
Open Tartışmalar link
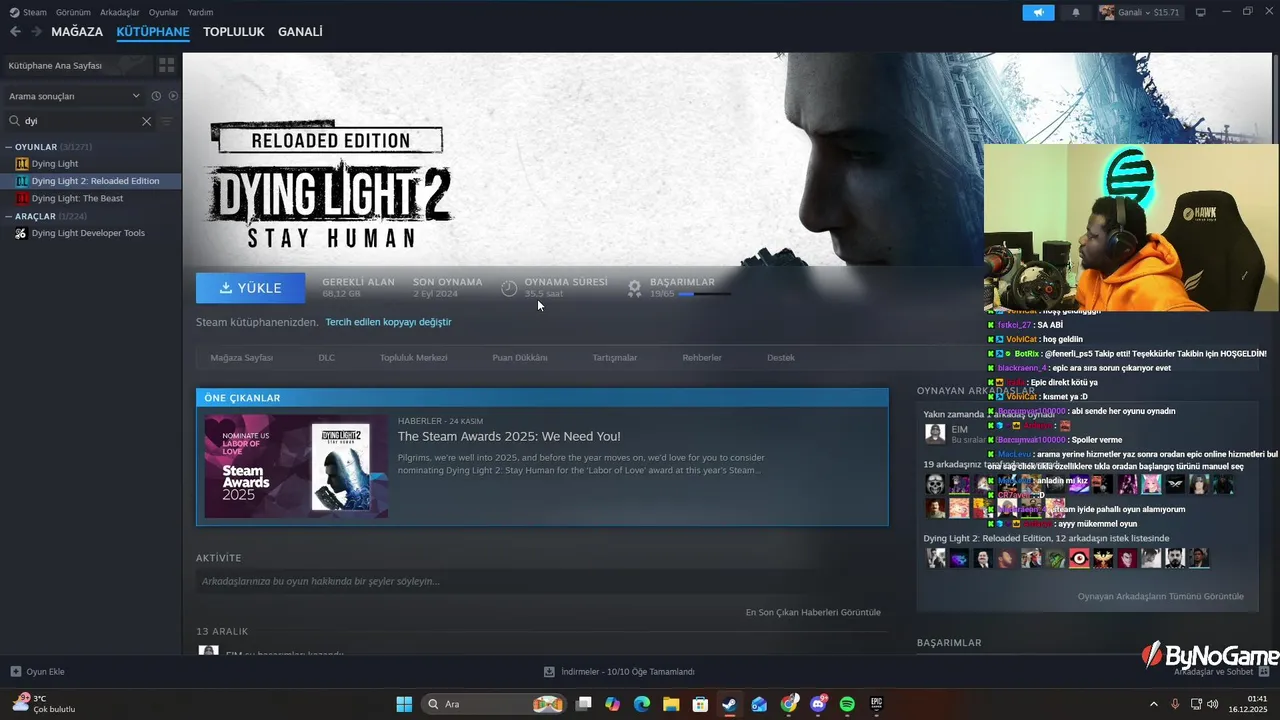pos(615,357)
